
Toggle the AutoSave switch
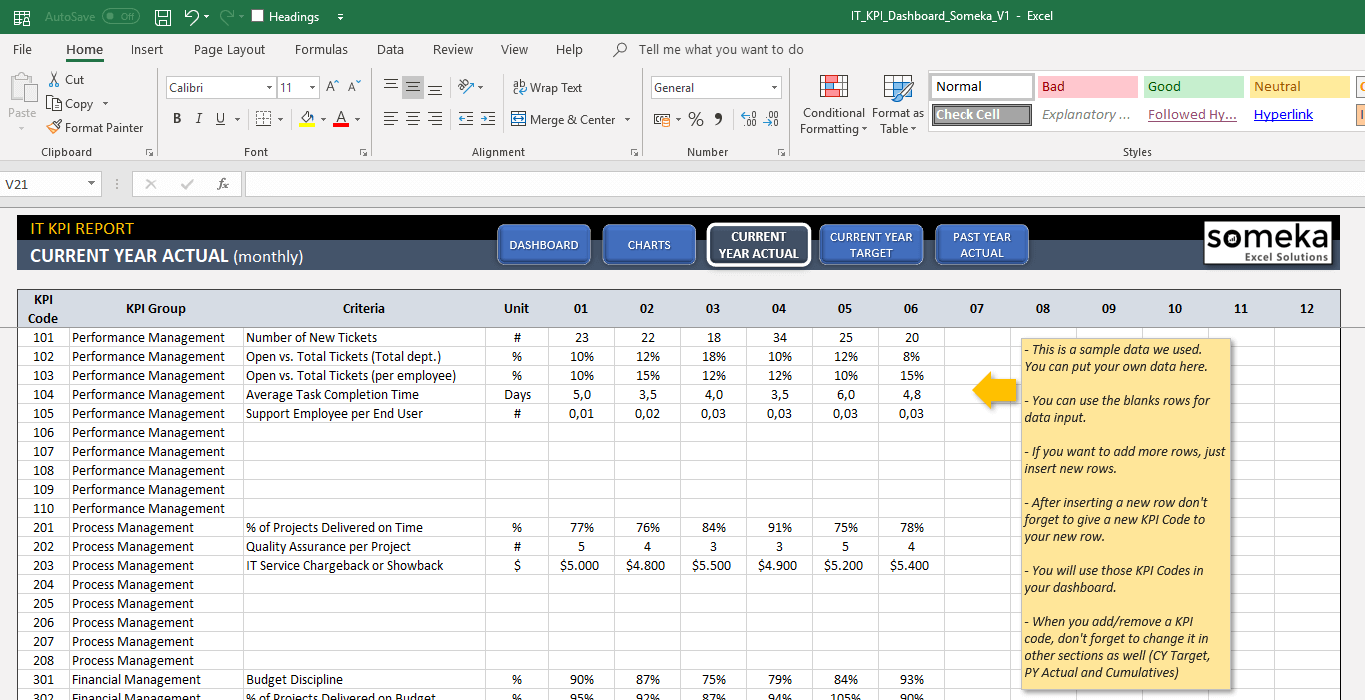point(121,16)
